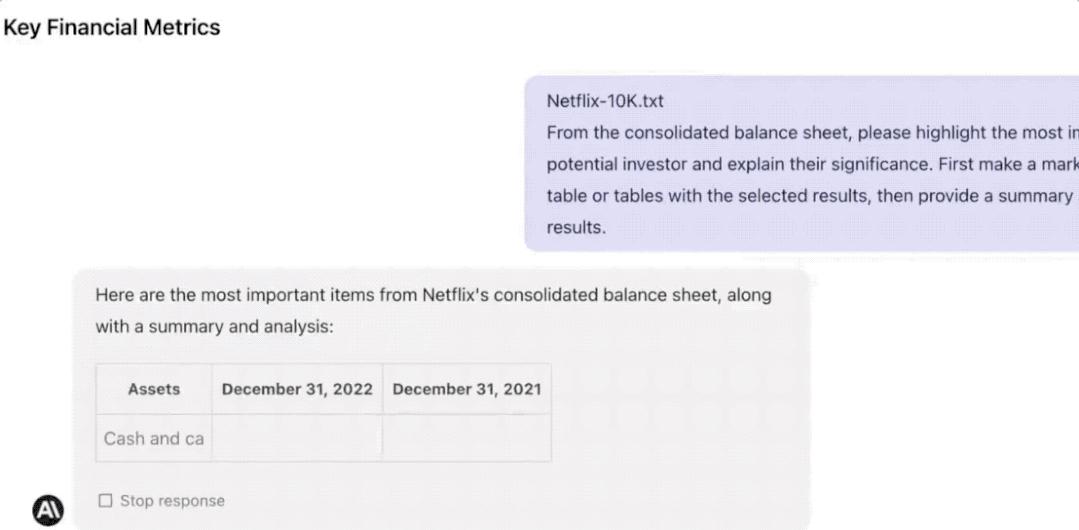Click the 'table or tables with the selected results' line
Viewport: 1079px width, 530px height.
pos(800,195)
